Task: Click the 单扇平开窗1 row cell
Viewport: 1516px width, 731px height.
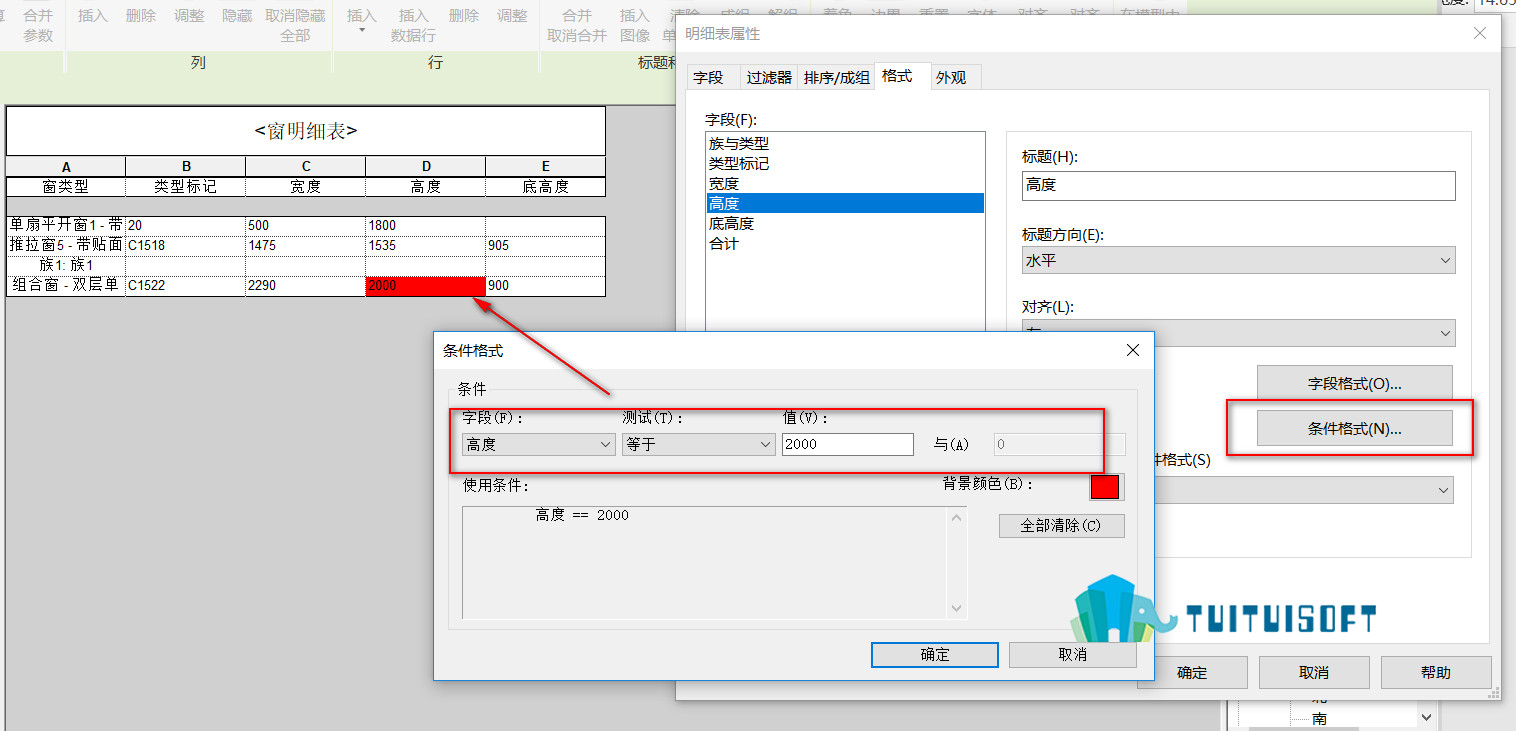Action: point(66,226)
